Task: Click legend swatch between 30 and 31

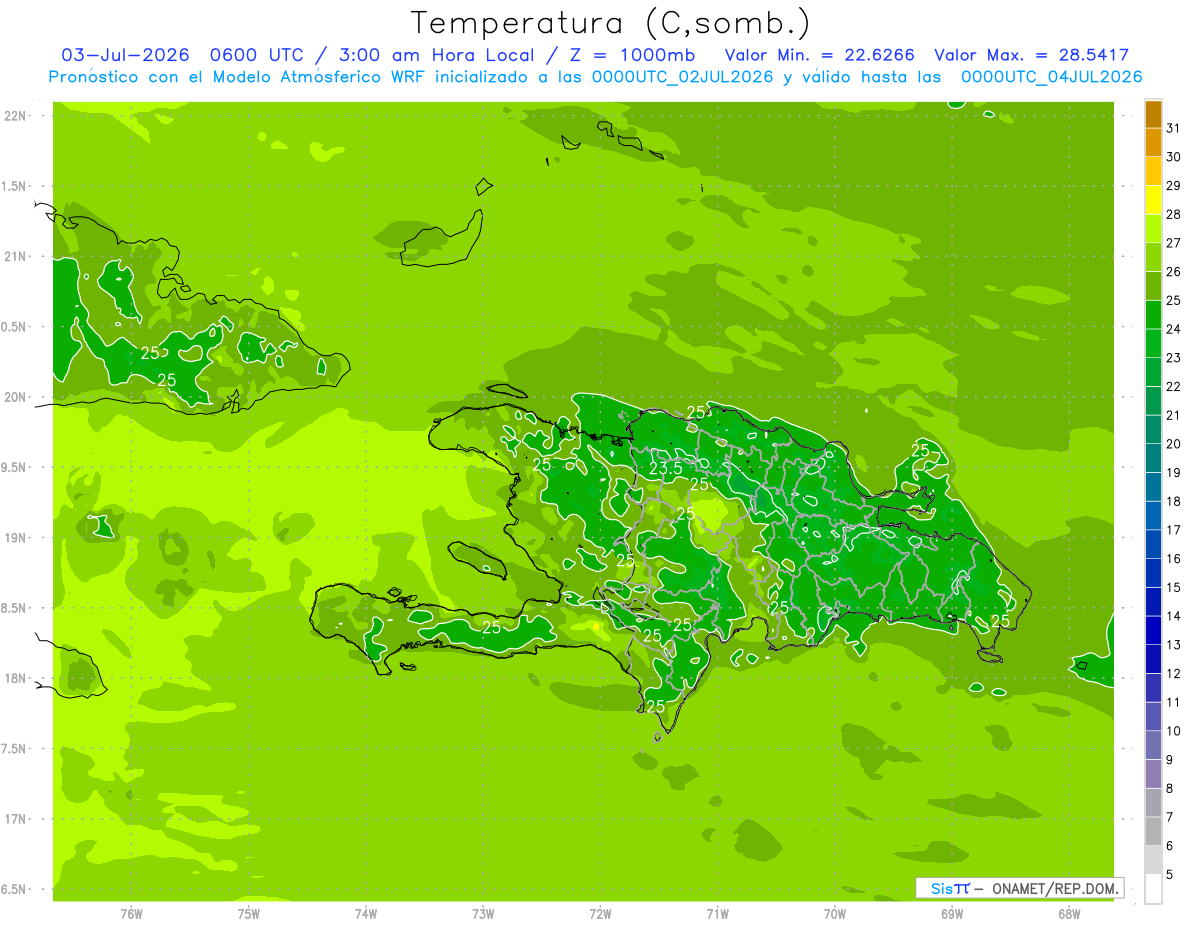Action: coord(1153,142)
